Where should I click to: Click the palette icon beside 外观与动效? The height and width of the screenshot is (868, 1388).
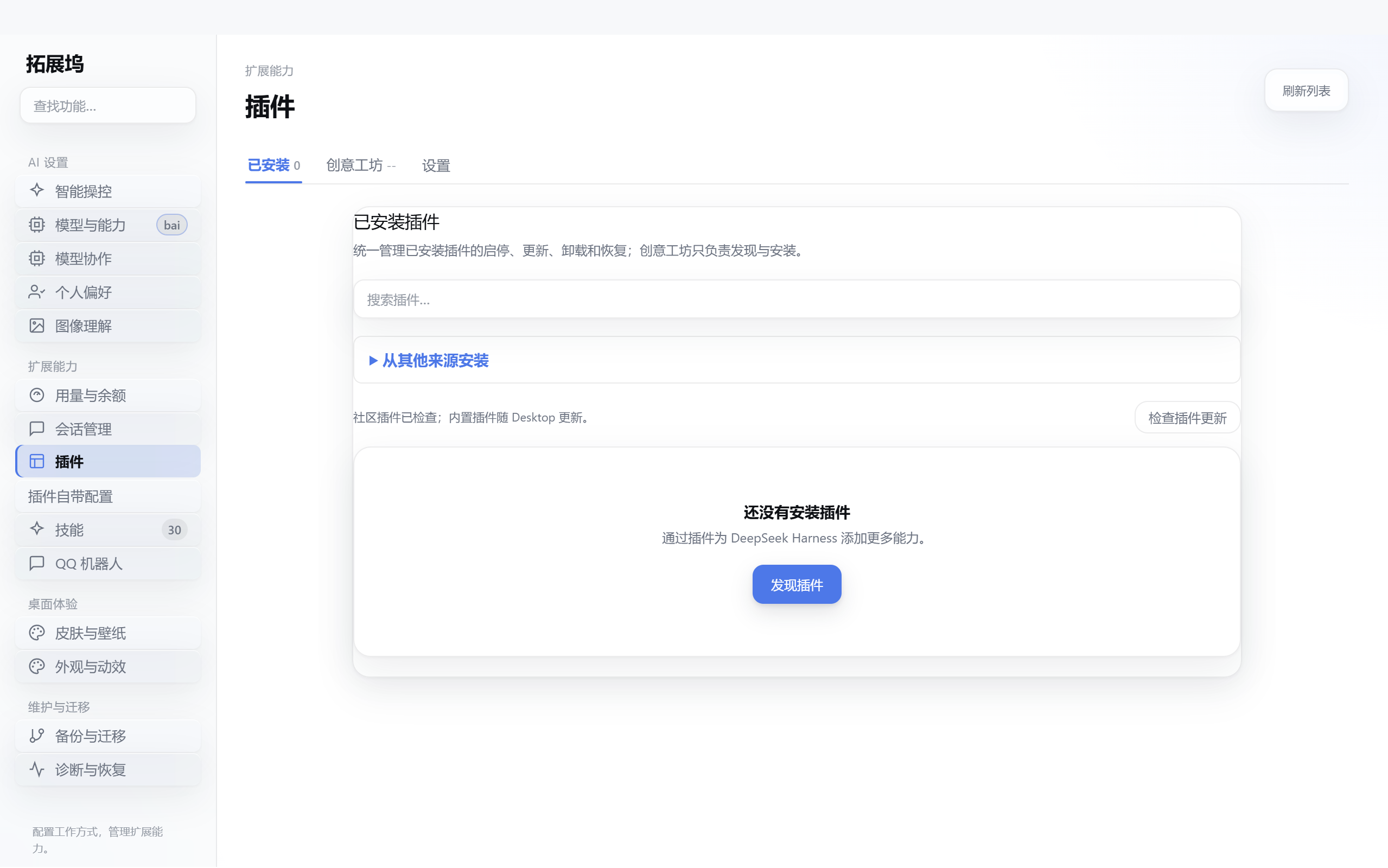37,667
